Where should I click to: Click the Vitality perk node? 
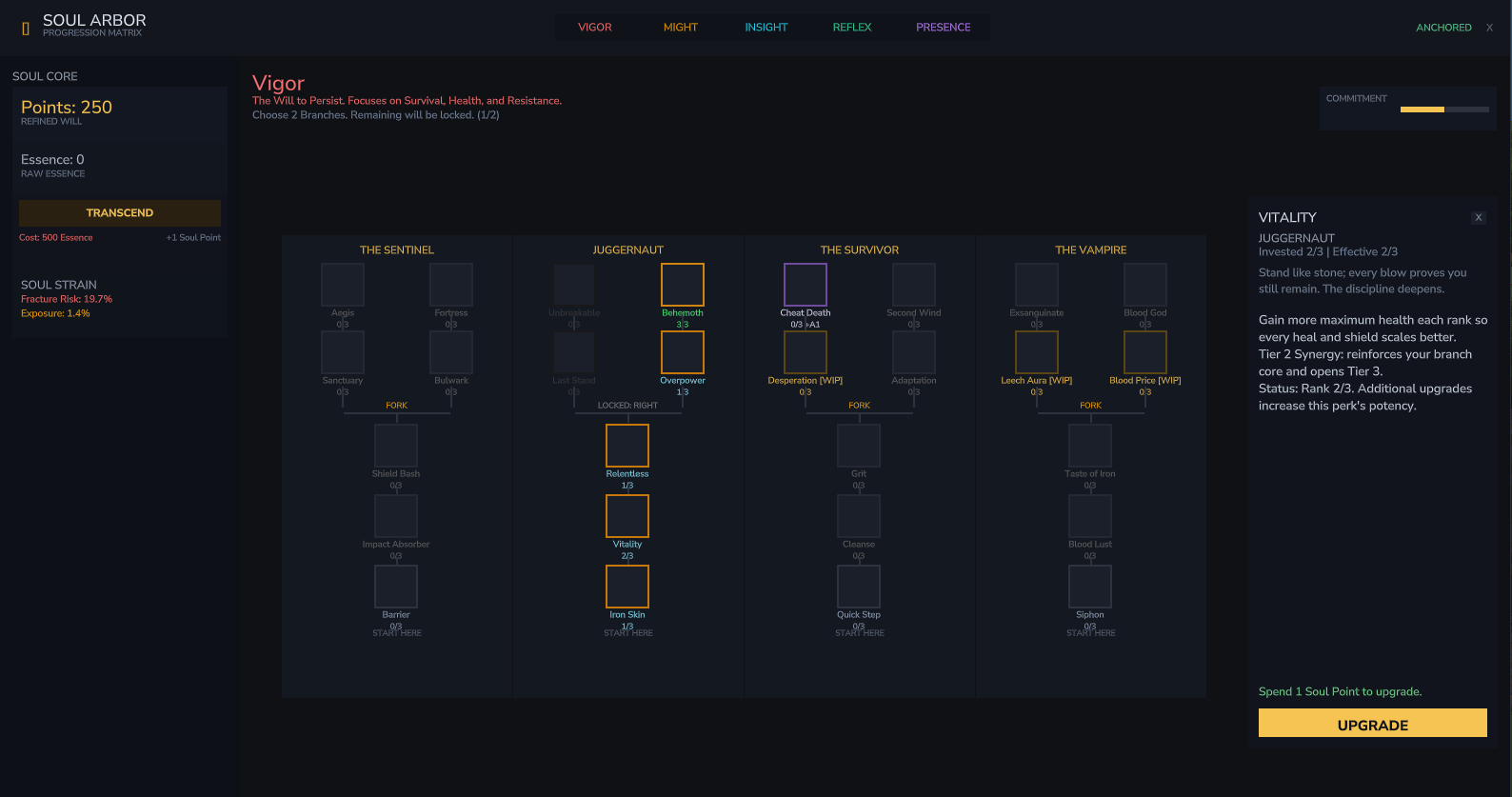pyautogui.click(x=627, y=516)
